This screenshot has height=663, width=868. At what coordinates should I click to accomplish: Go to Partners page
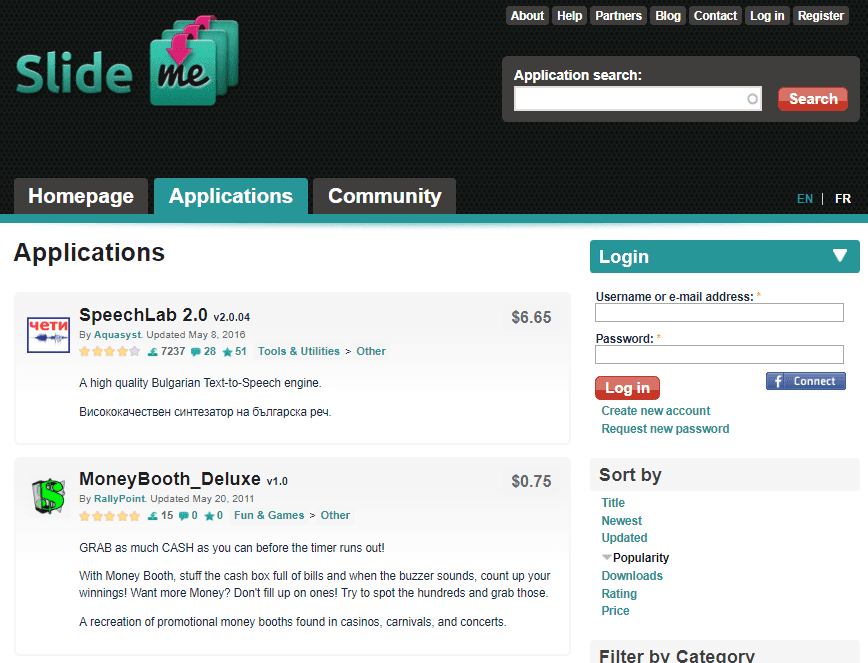[618, 15]
